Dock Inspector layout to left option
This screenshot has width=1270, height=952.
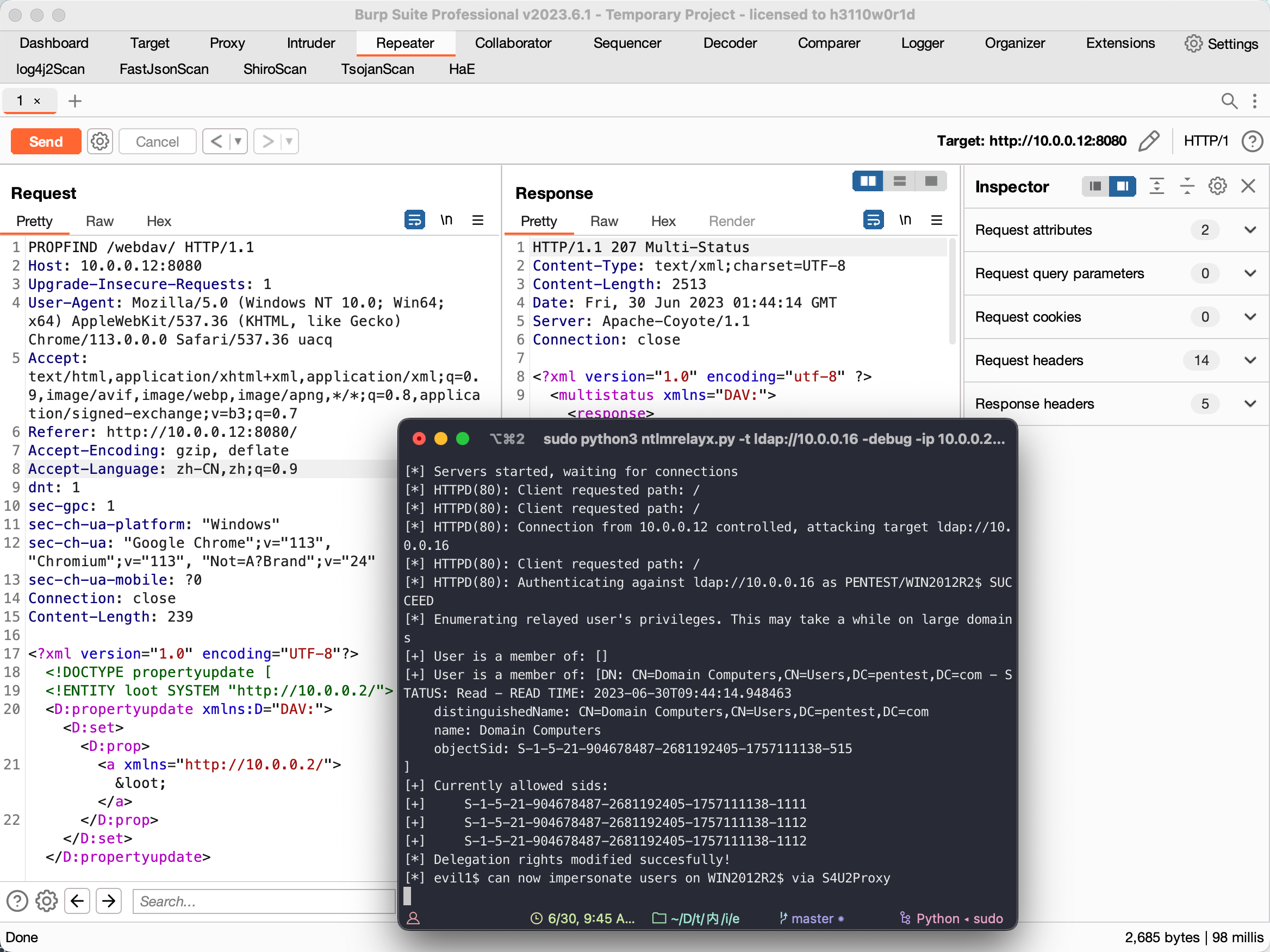[1095, 186]
